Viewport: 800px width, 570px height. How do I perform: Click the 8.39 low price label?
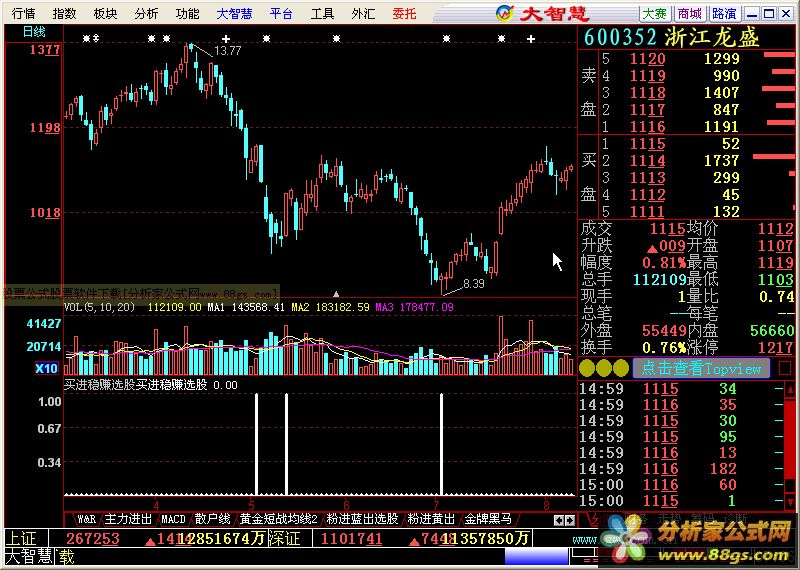tap(473, 284)
